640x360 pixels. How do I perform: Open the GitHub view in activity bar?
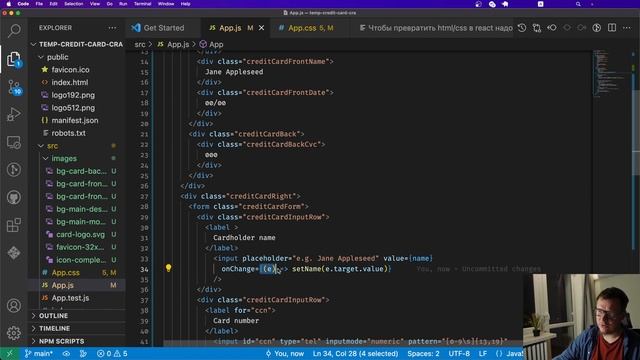(14, 198)
